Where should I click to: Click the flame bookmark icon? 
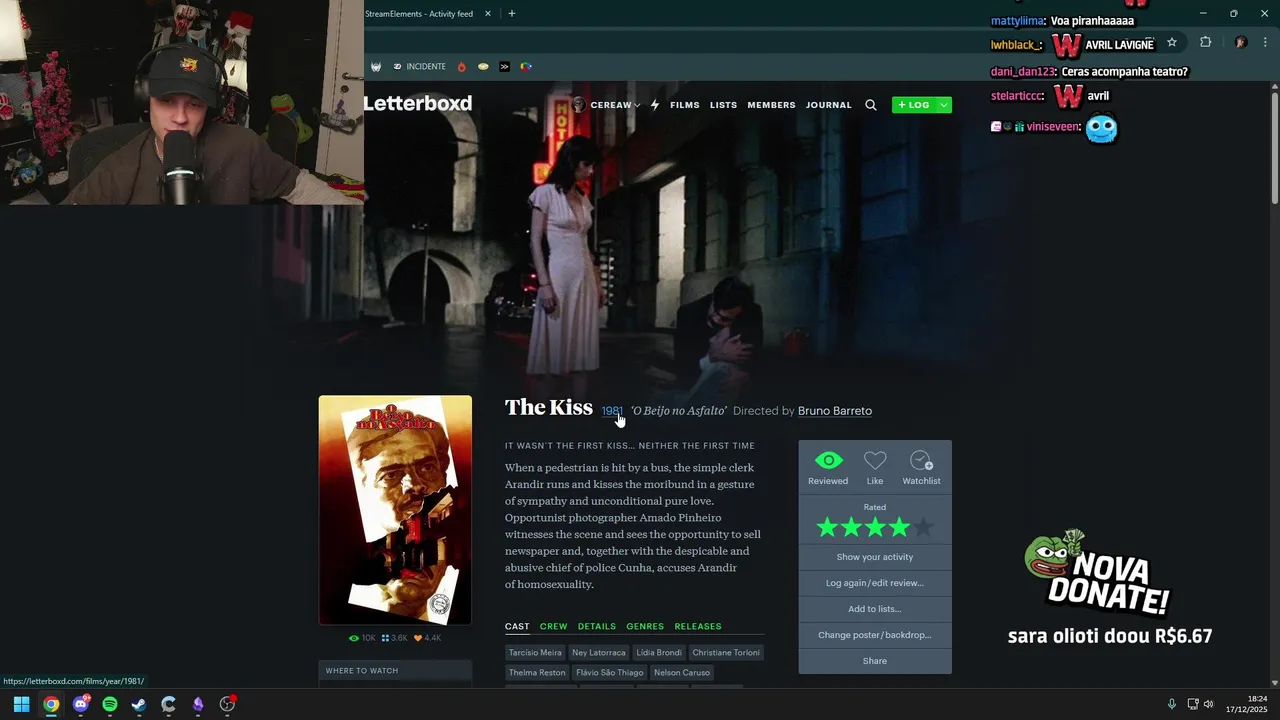coord(461,67)
